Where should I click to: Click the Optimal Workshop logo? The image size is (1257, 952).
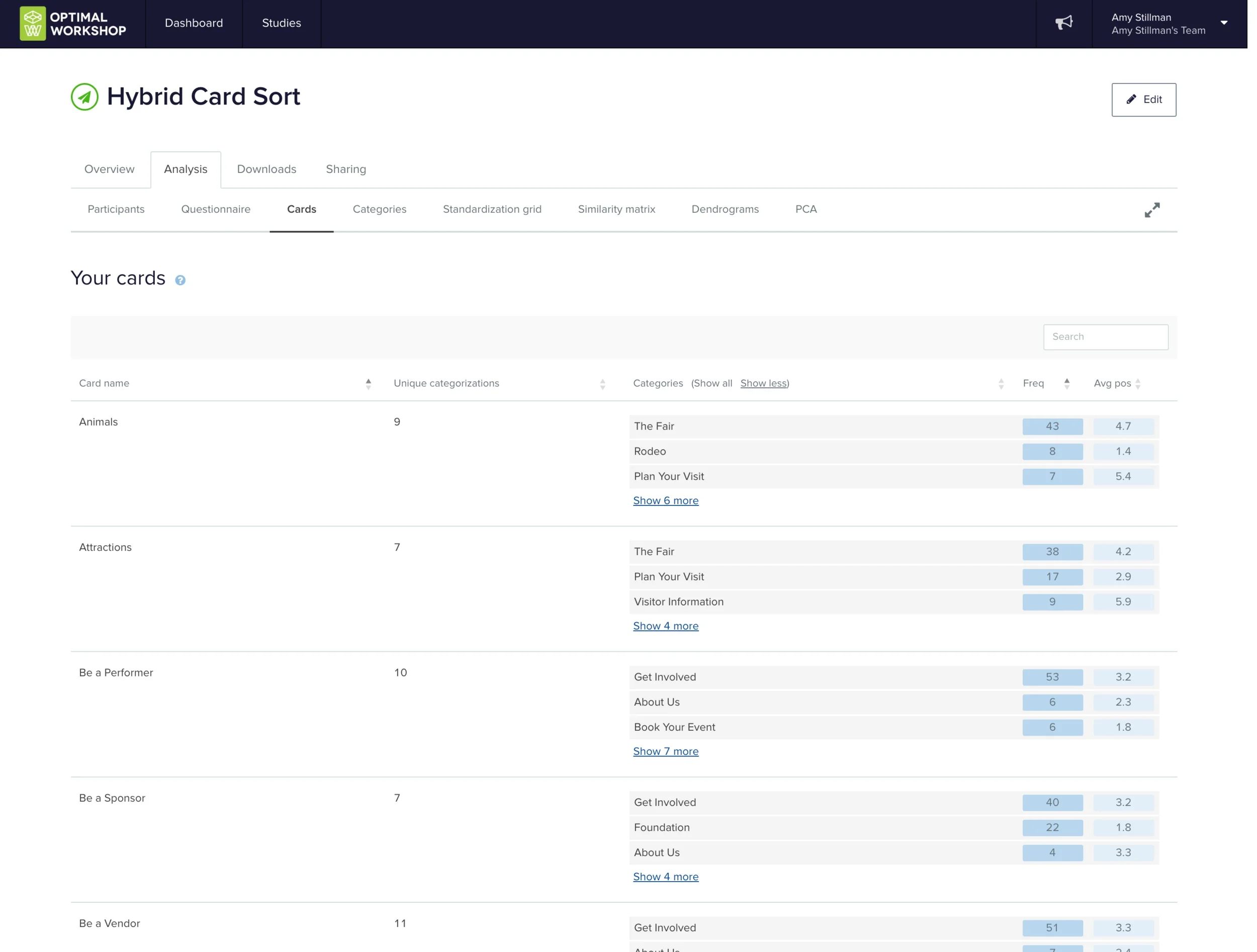73,24
